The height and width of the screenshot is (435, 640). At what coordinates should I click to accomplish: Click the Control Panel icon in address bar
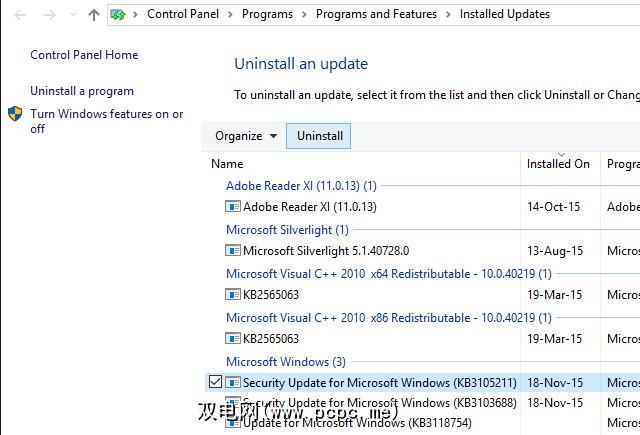tap(118, 15)
